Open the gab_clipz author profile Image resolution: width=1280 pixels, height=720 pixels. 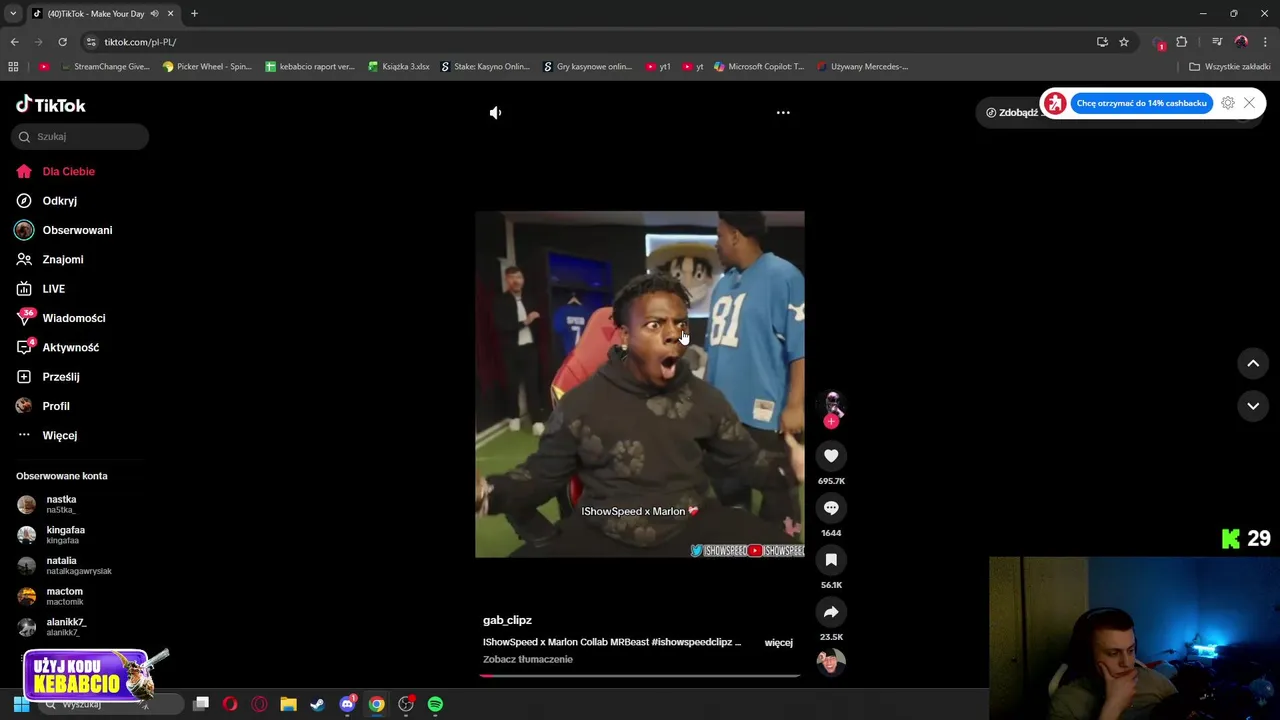coord(507,620)
